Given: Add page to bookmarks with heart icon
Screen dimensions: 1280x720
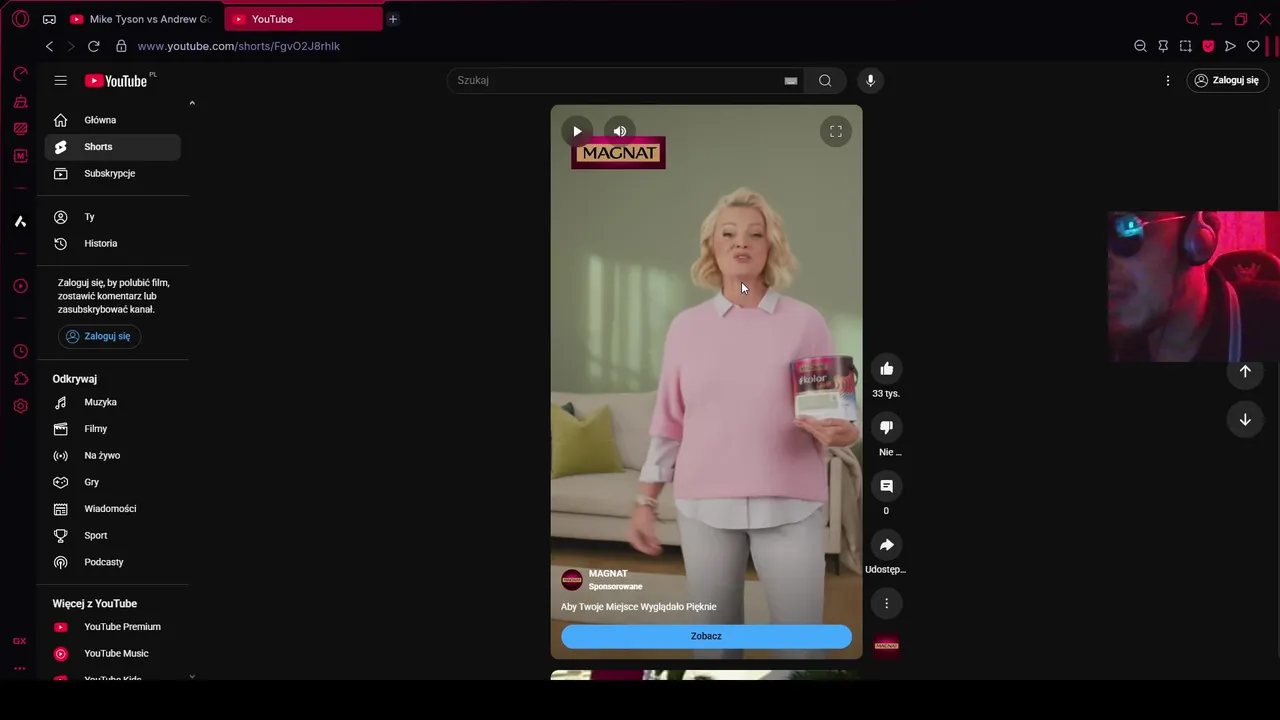Looking at the screenshot, I should coord(1253,46).
